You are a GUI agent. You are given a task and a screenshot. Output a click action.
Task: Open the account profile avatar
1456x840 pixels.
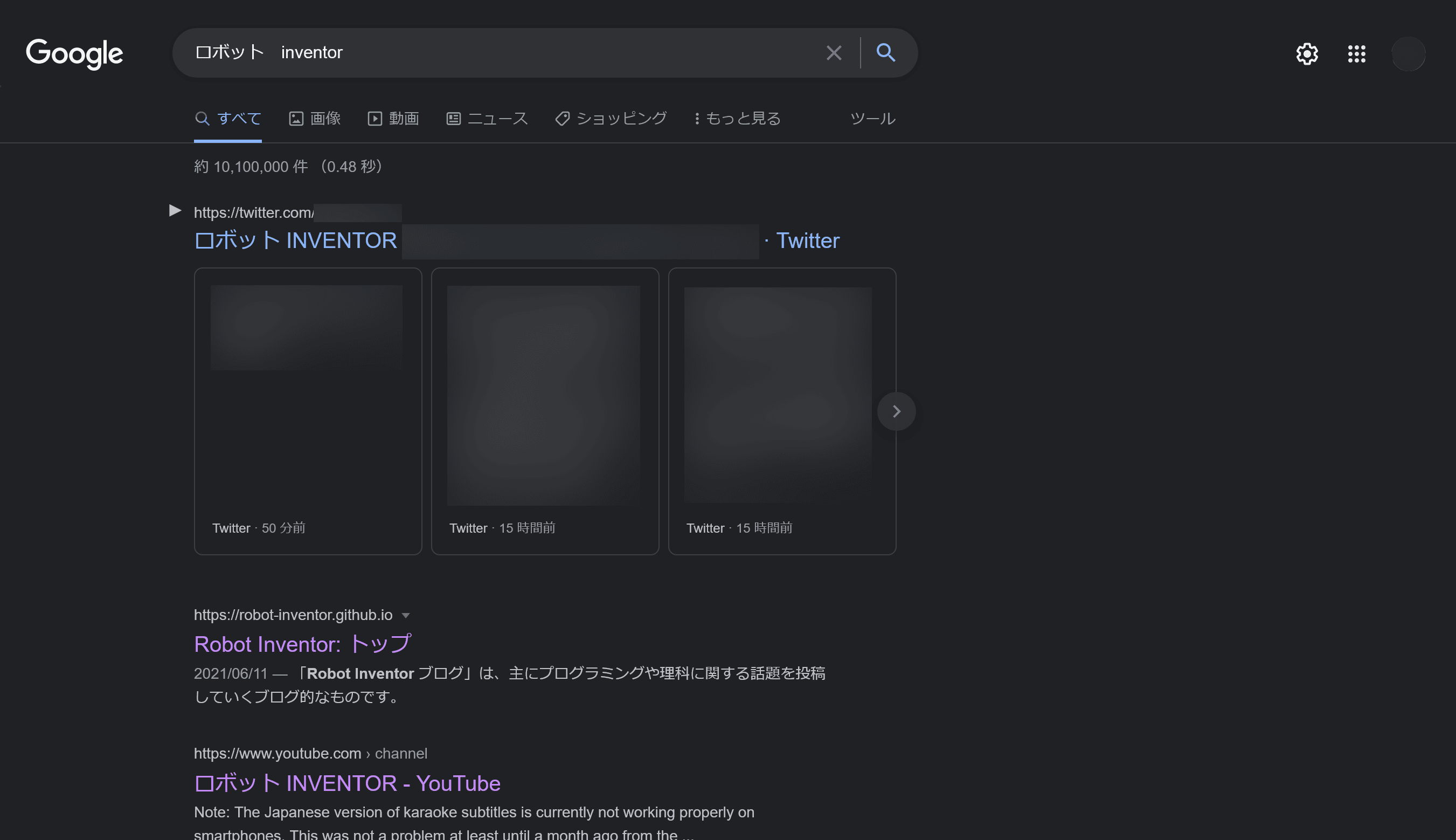[x=1408, y=54]
